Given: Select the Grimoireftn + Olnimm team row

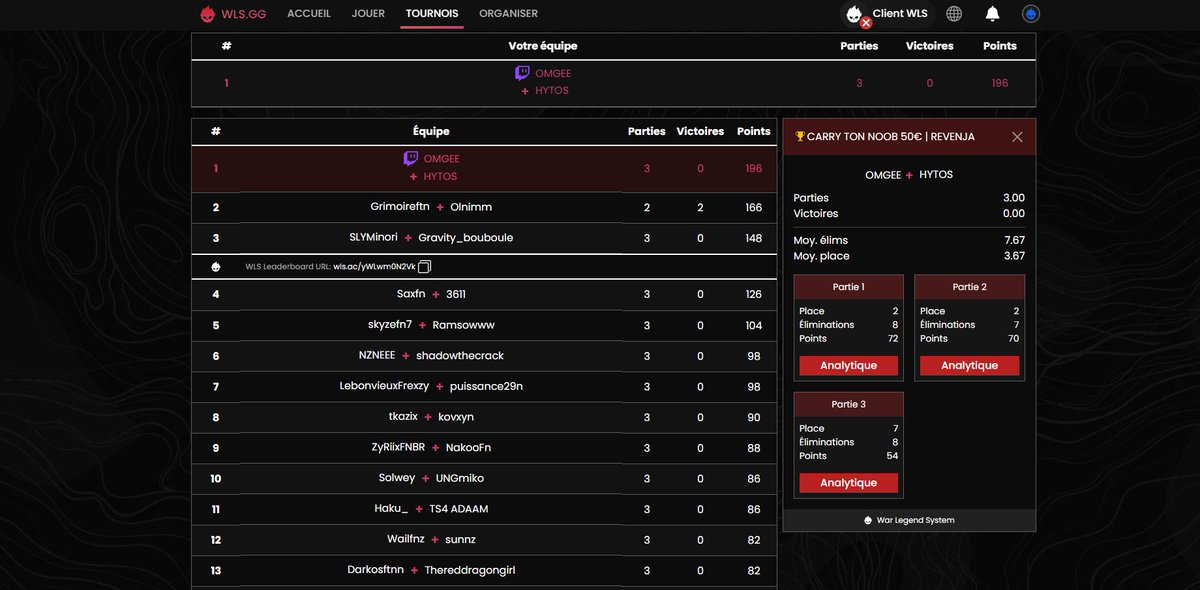Looking at the screenshot, I should [x=484, y=208].
